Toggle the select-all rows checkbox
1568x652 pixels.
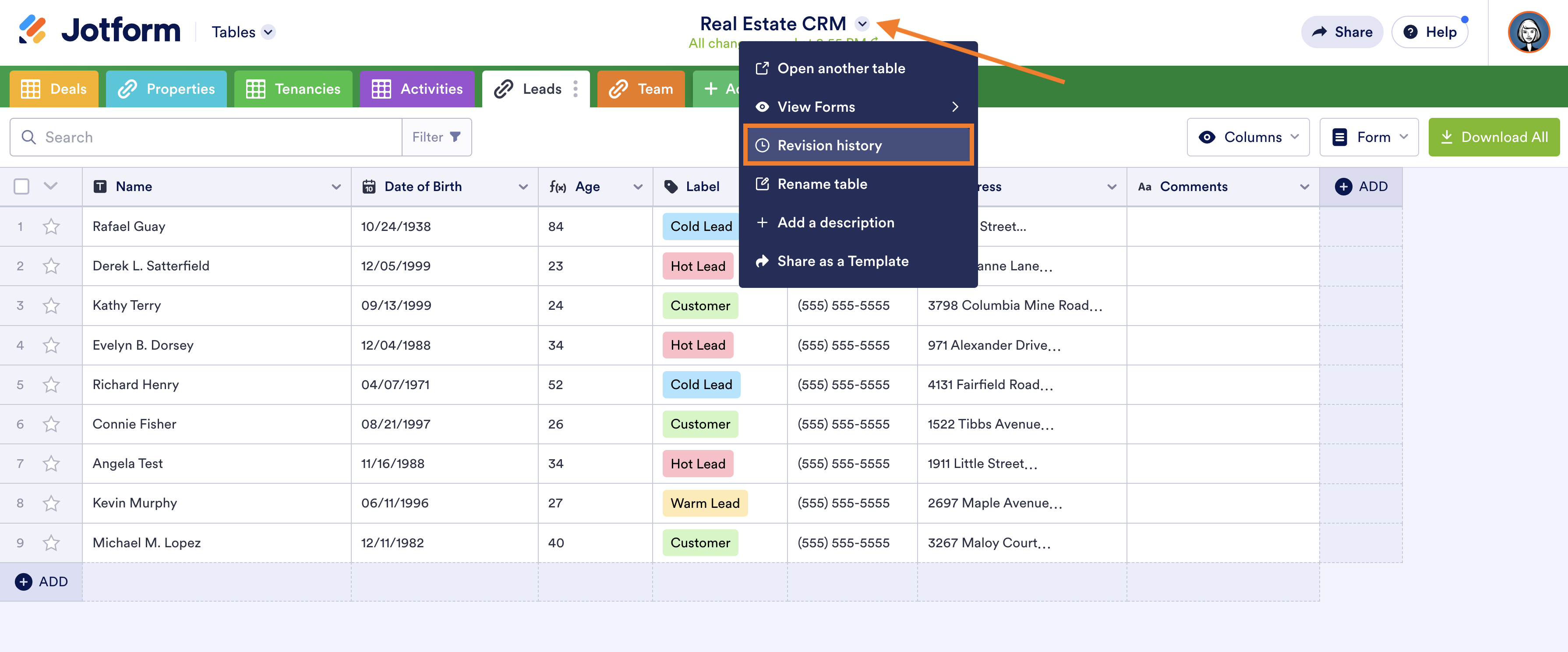(21, 186)
